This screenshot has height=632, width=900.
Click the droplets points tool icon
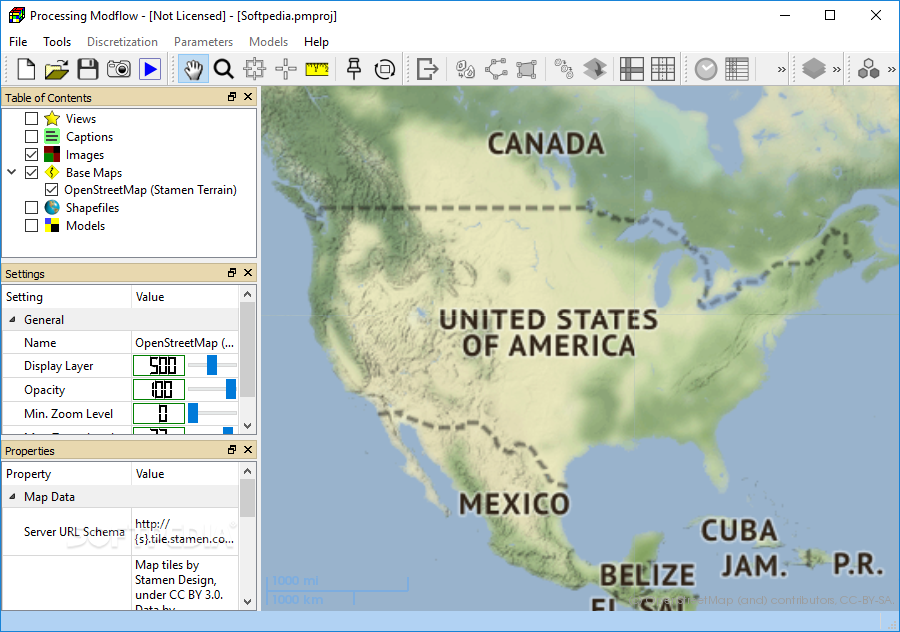tap(465, 69)
